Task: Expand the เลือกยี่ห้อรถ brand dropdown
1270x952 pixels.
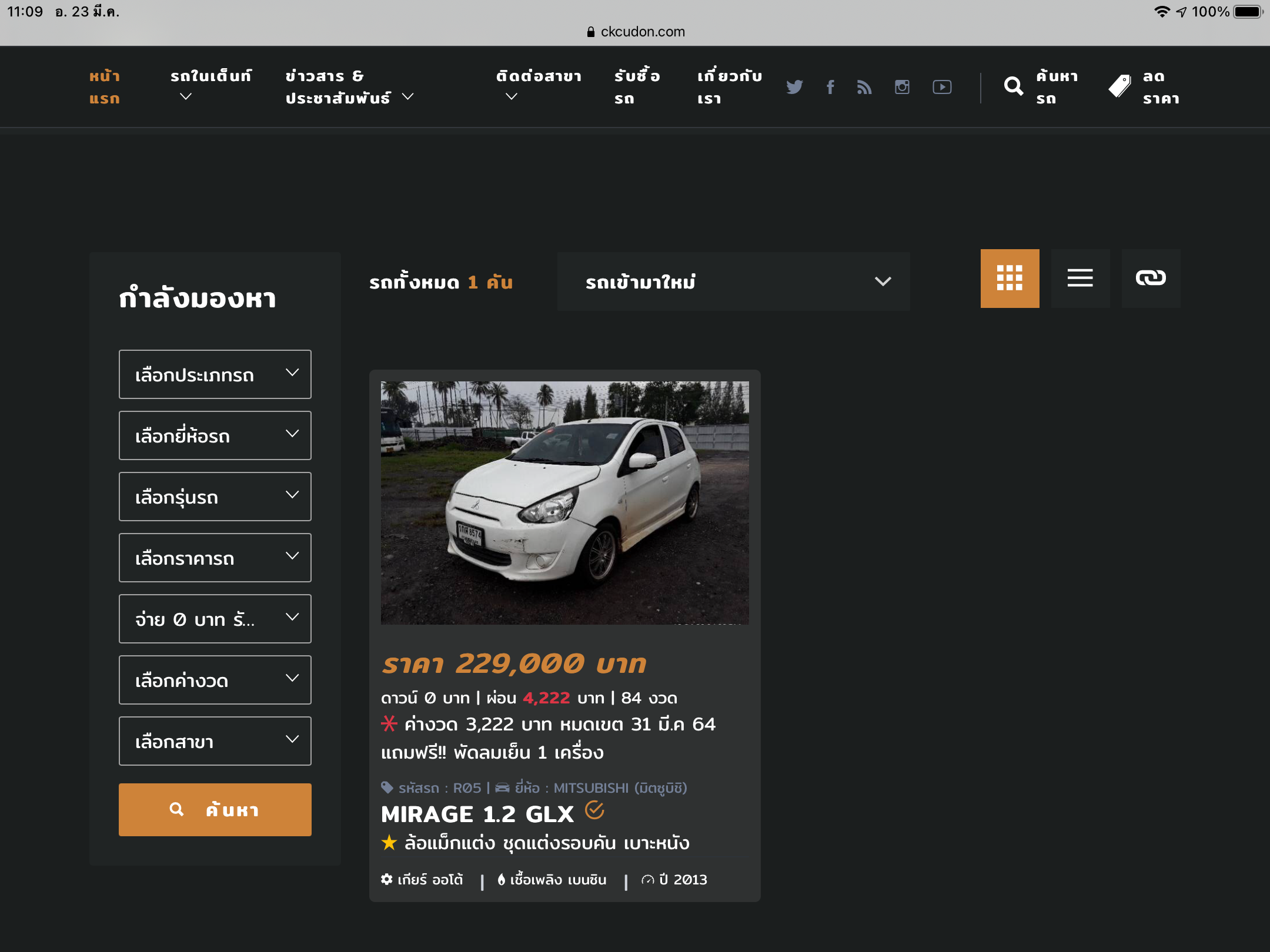Action: 215,435
